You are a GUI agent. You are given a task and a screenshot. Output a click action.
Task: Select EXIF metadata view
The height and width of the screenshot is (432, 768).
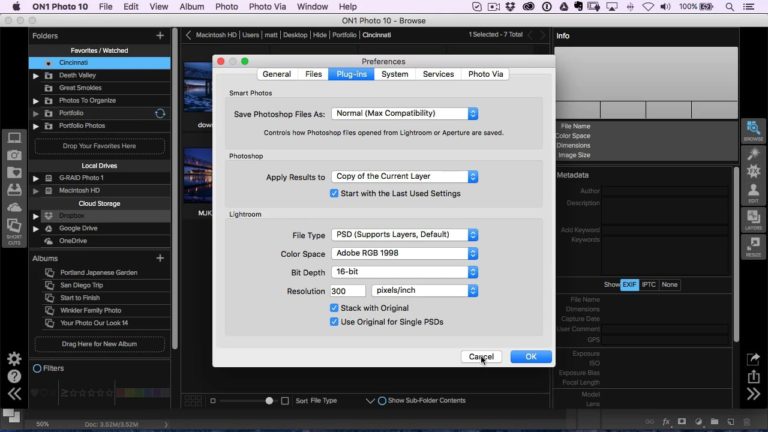[x=629, y=285]
